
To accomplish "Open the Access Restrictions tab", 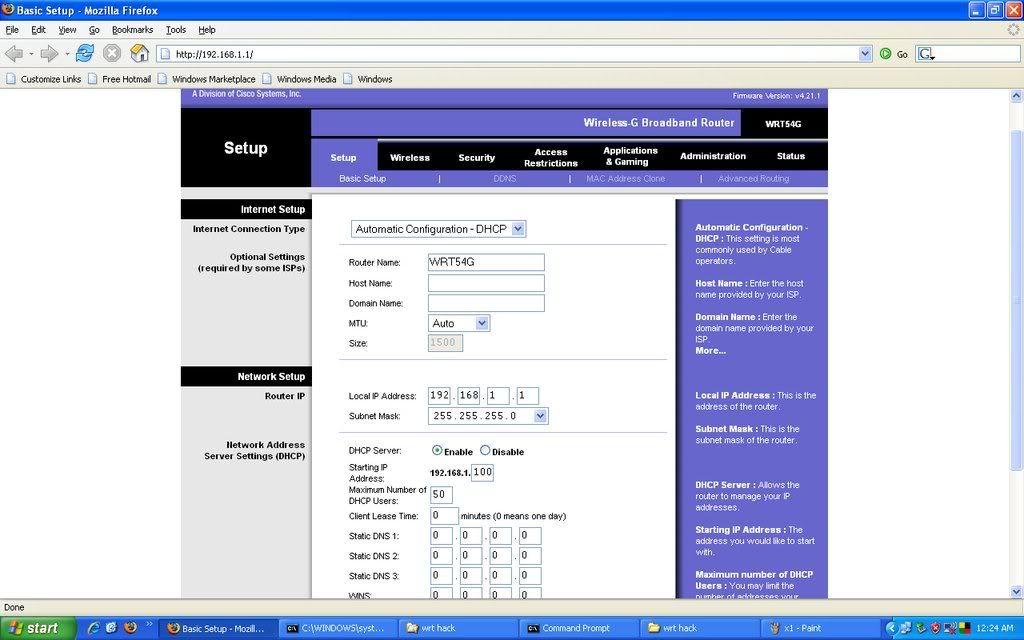I will 551,157.
